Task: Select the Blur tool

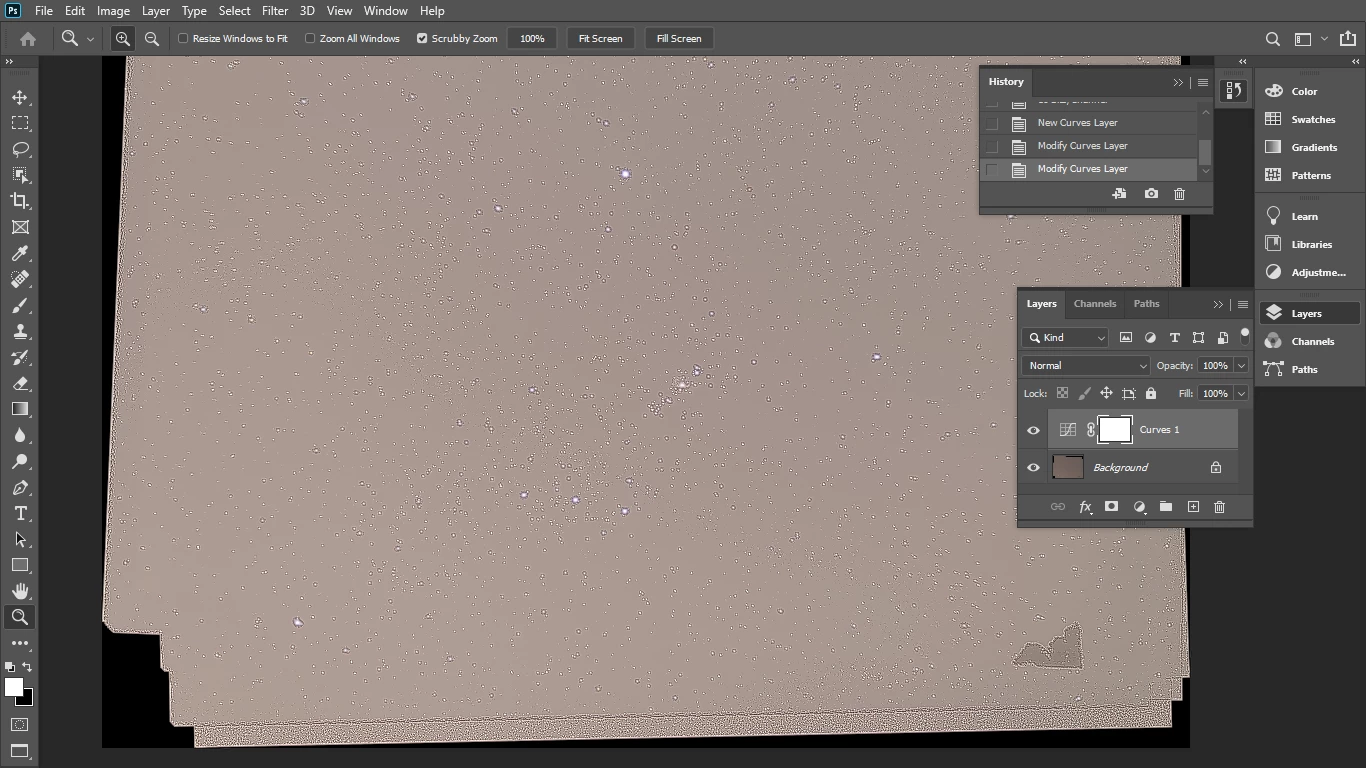Action: click(x=20, y=435)
